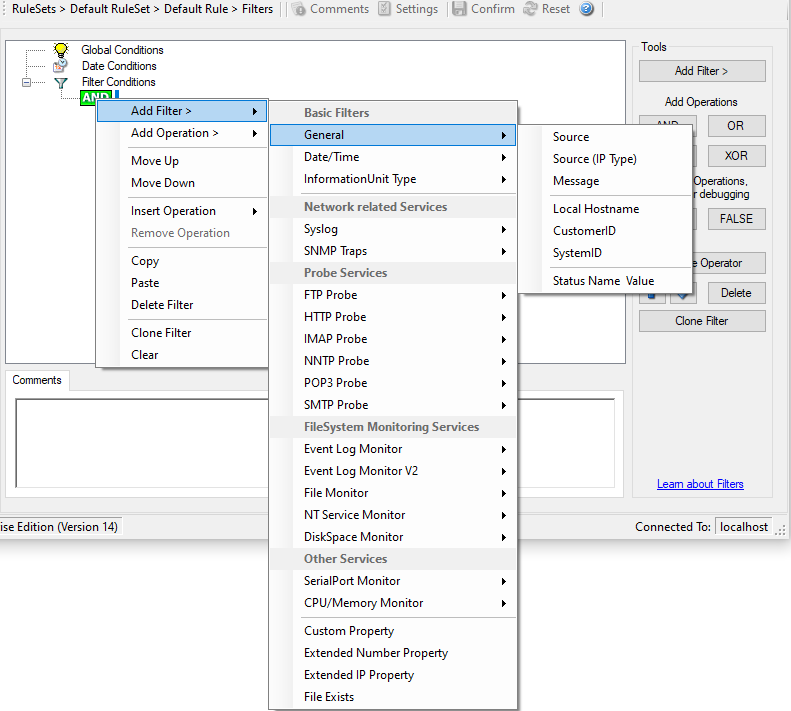
Task: Open the Learn about Filters link
Action: 700,484
